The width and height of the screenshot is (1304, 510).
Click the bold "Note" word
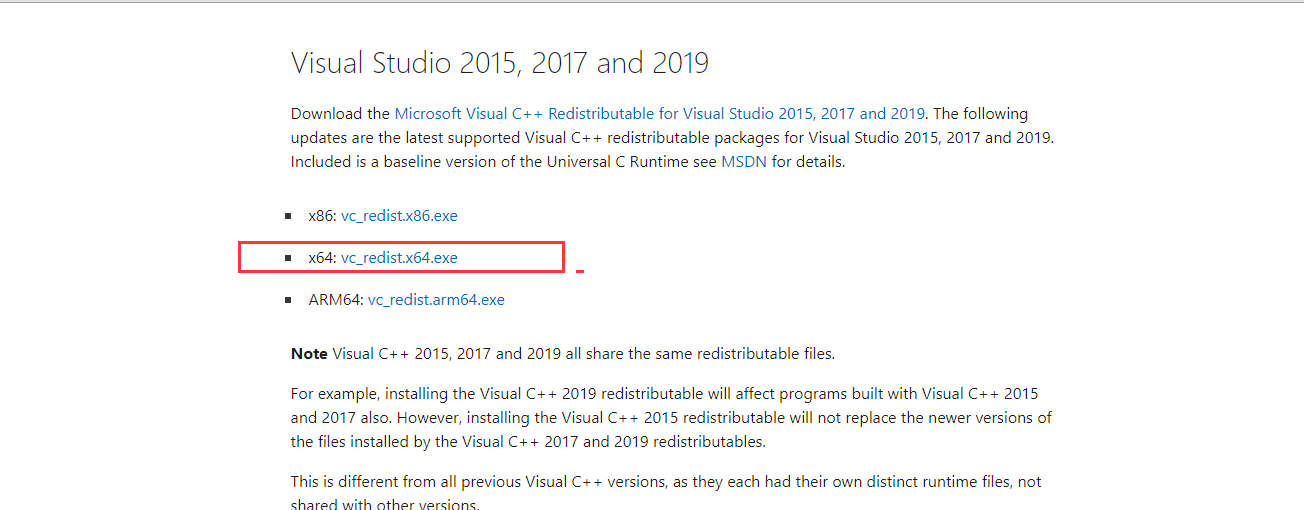(309, 354)
